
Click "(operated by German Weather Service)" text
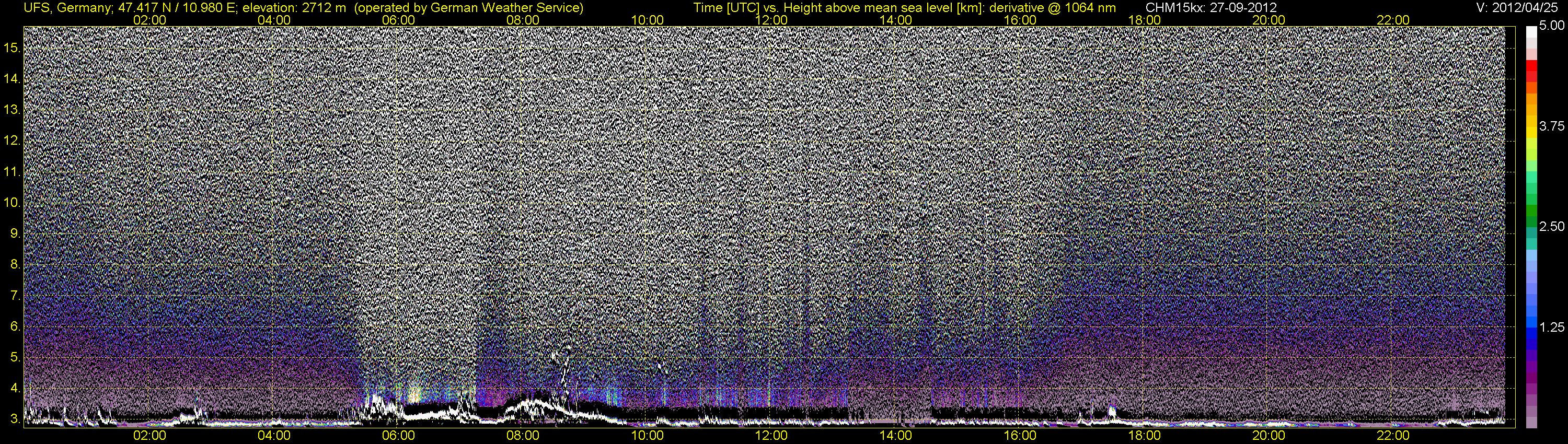pos(469,8)
